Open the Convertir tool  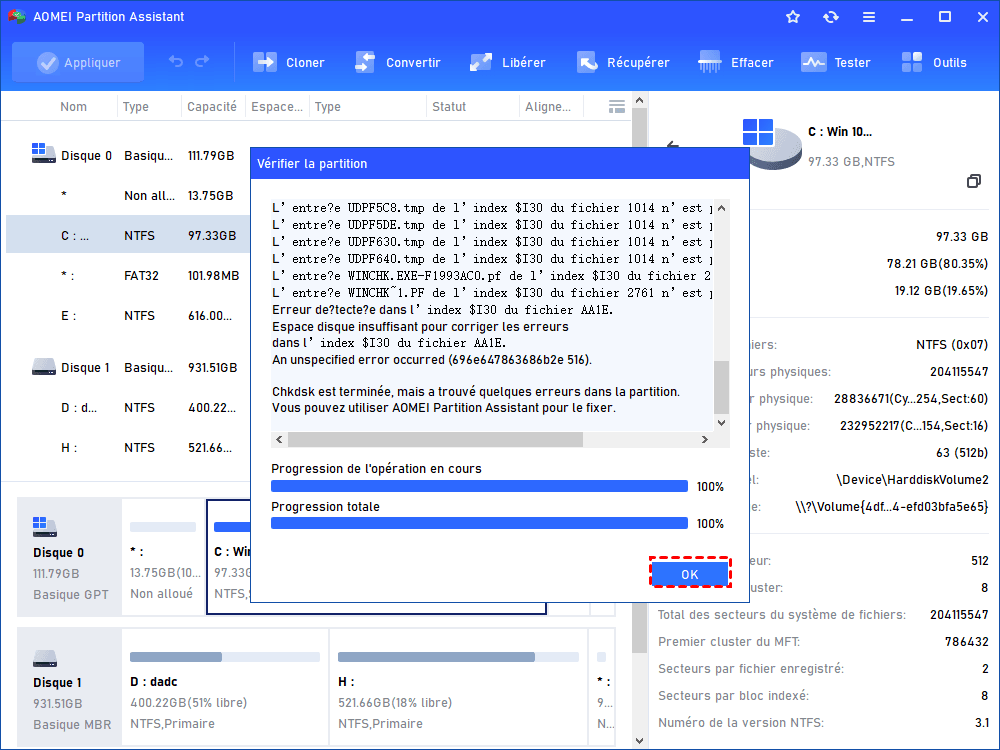click(x=366, y=62)
